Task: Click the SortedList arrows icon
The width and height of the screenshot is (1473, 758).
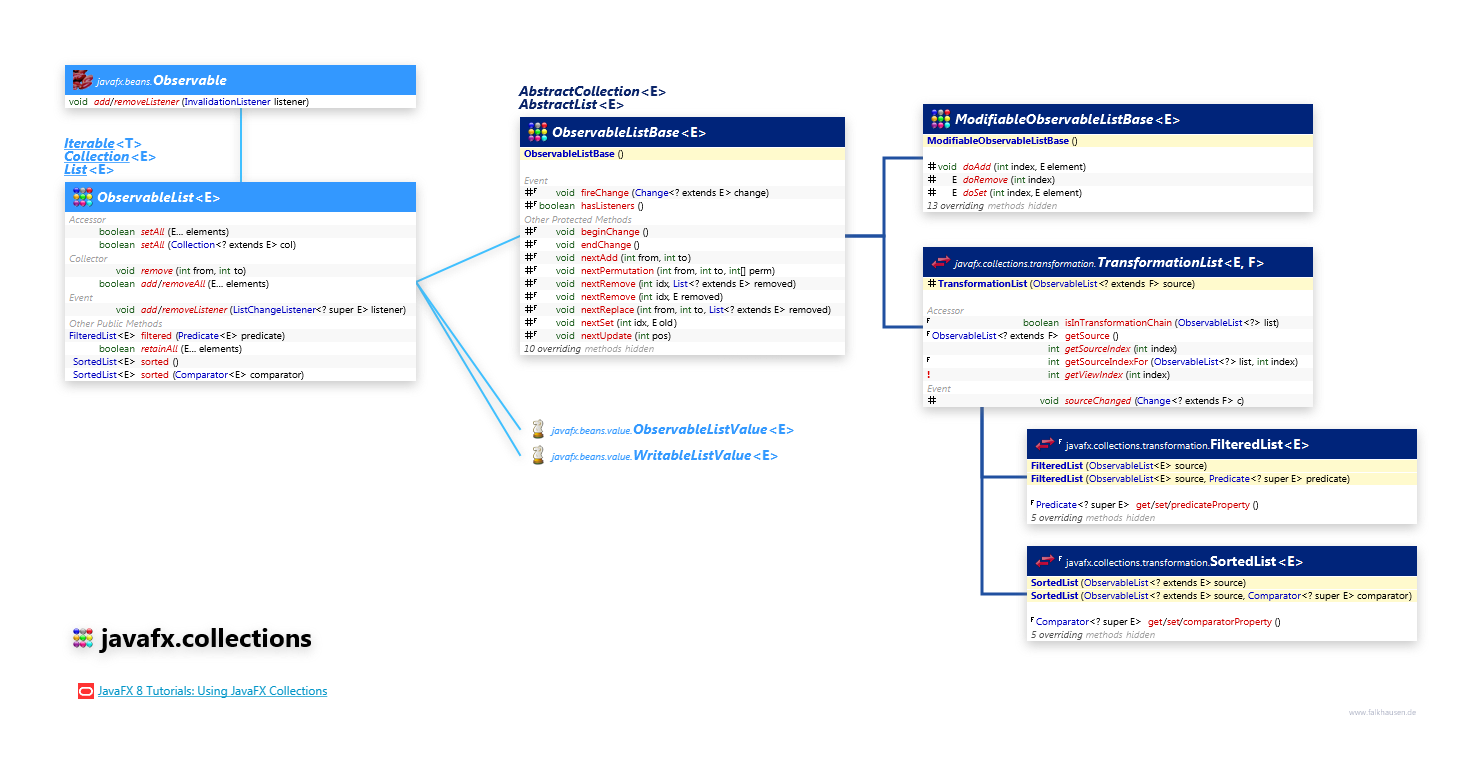Action: click(1044, 561)
